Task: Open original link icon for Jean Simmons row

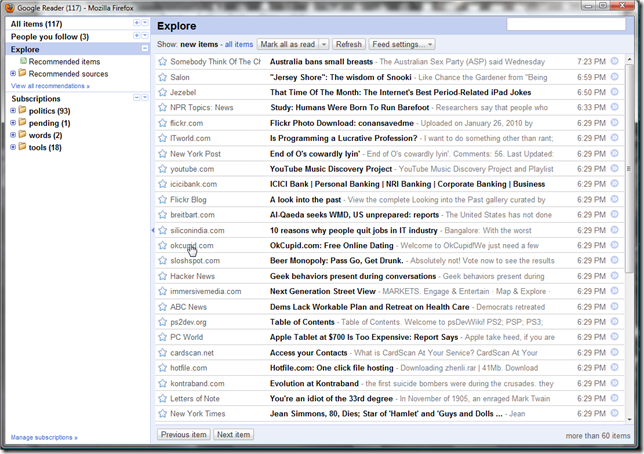Action: point(614,413)
